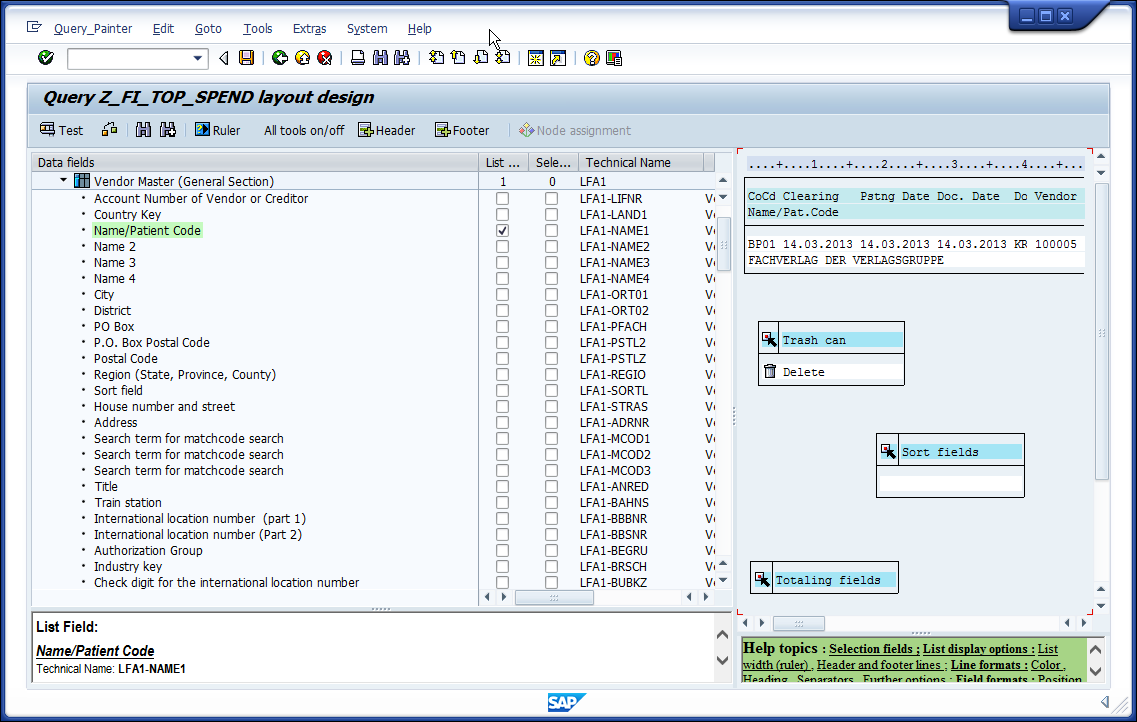Click the Trash can tool icon
This screenshot has width=1137, height=722.
tap(769, 339)
